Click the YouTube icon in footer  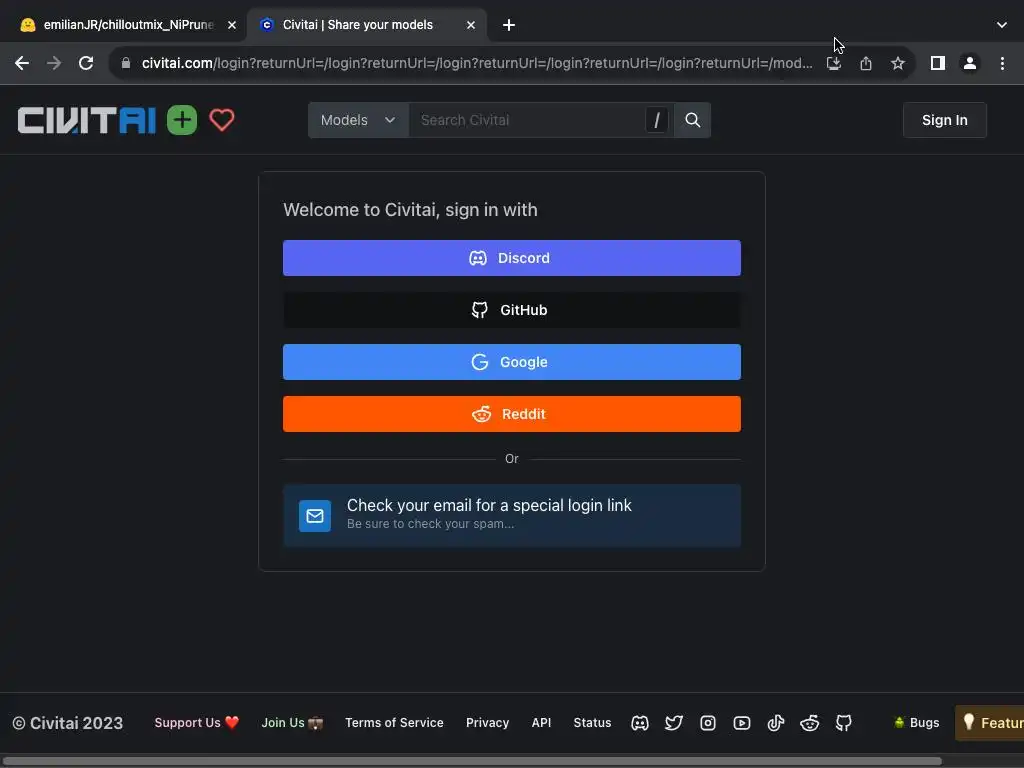(742, 723)
